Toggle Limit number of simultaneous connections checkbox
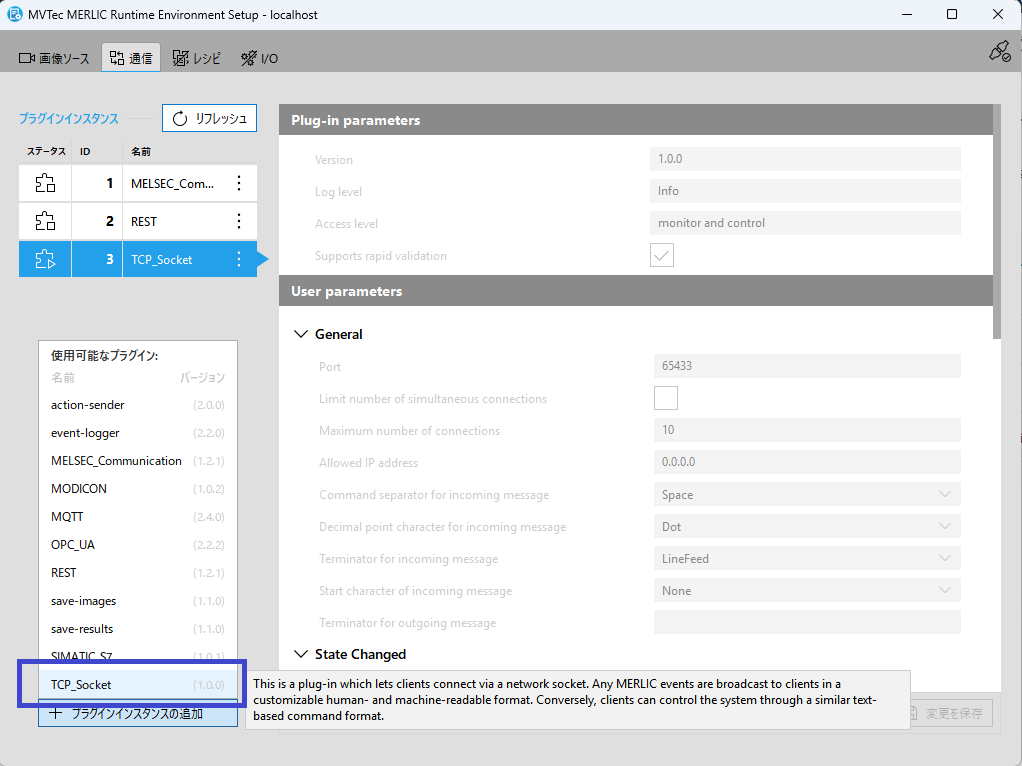The height and width of the screenshot is (766, 1022). coord(665,398)
